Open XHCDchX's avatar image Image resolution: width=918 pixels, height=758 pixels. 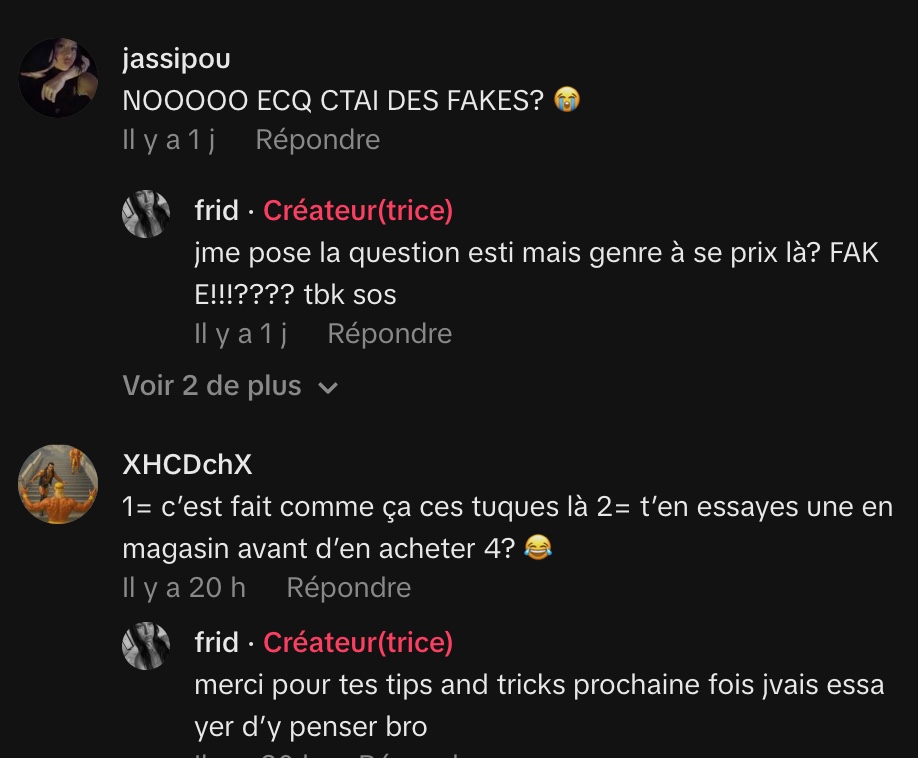pyautogui.click(x=58, y=484)
